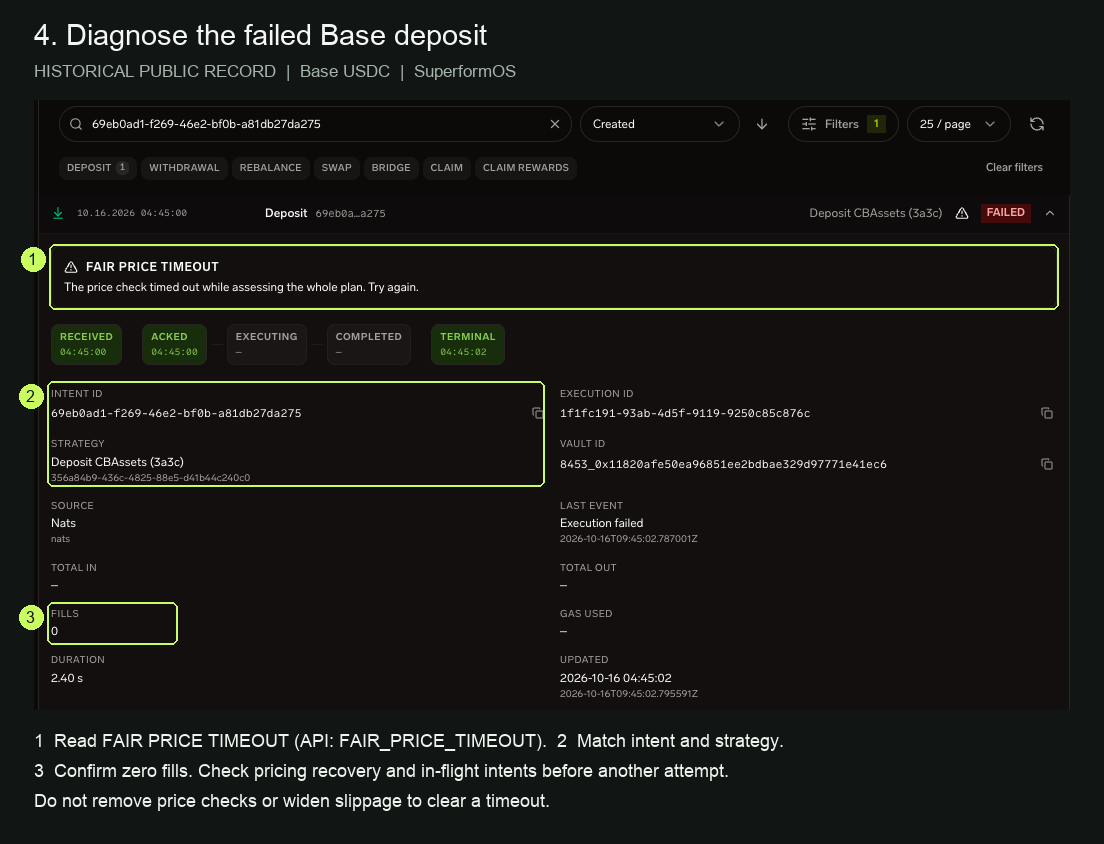Click the filter count badge 1
The height and width of the screenshot is (844, 1104).
pos(876,124)
